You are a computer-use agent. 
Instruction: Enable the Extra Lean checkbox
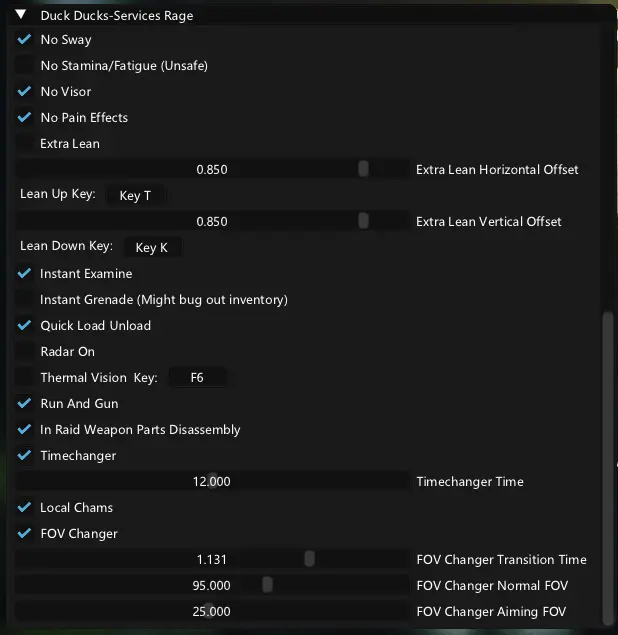tap(25, 144)
